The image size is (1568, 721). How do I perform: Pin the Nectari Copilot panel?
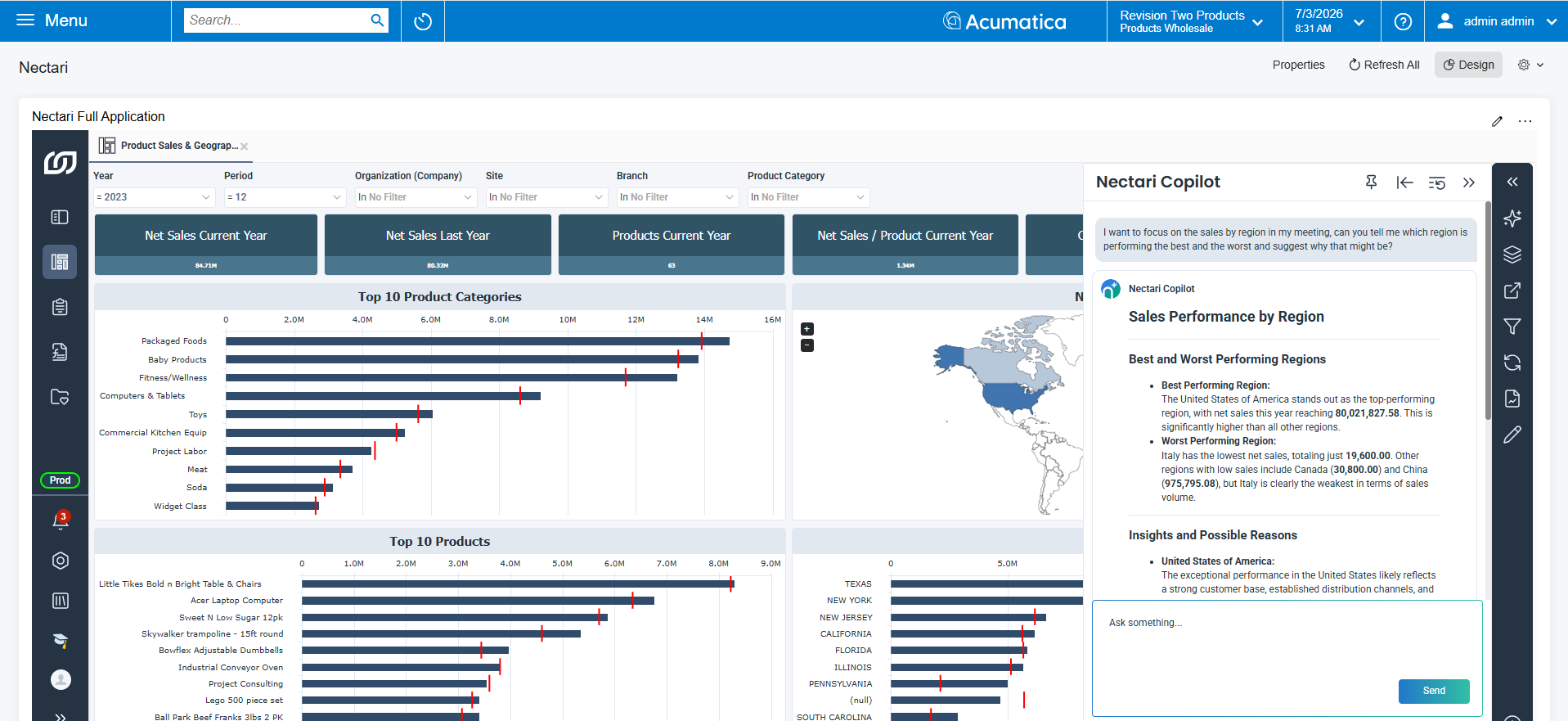pos(1372,182)
